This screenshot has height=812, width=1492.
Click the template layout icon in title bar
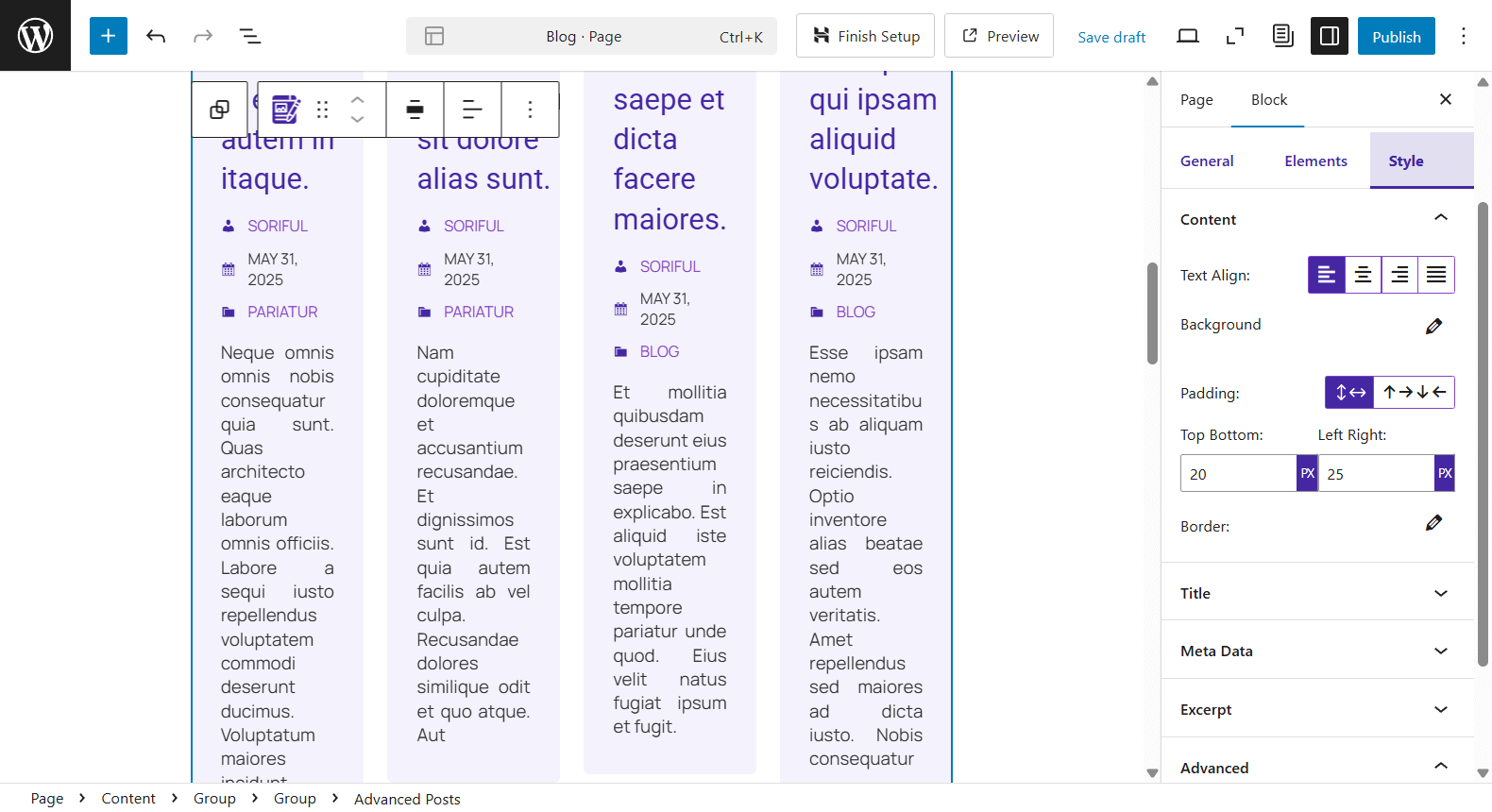(x=434, y=36)
